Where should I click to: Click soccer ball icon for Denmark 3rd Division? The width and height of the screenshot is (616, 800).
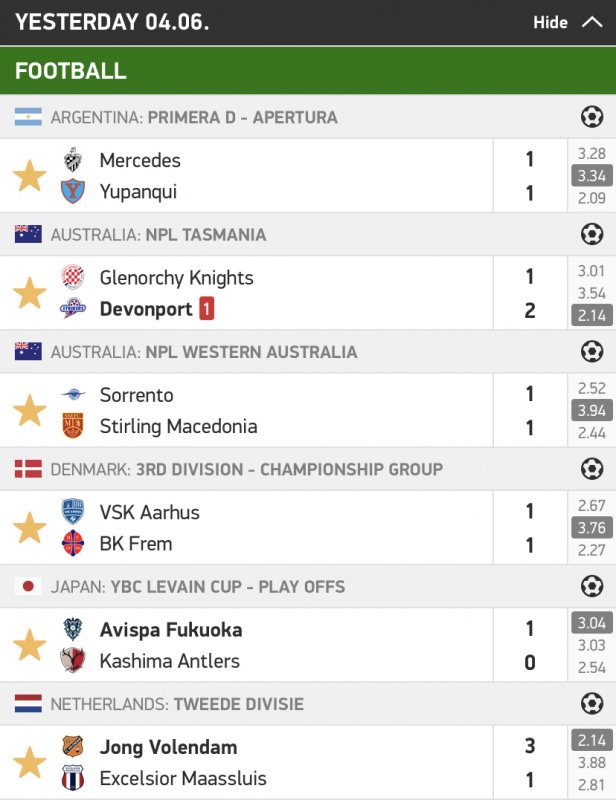tap(592, 469)
